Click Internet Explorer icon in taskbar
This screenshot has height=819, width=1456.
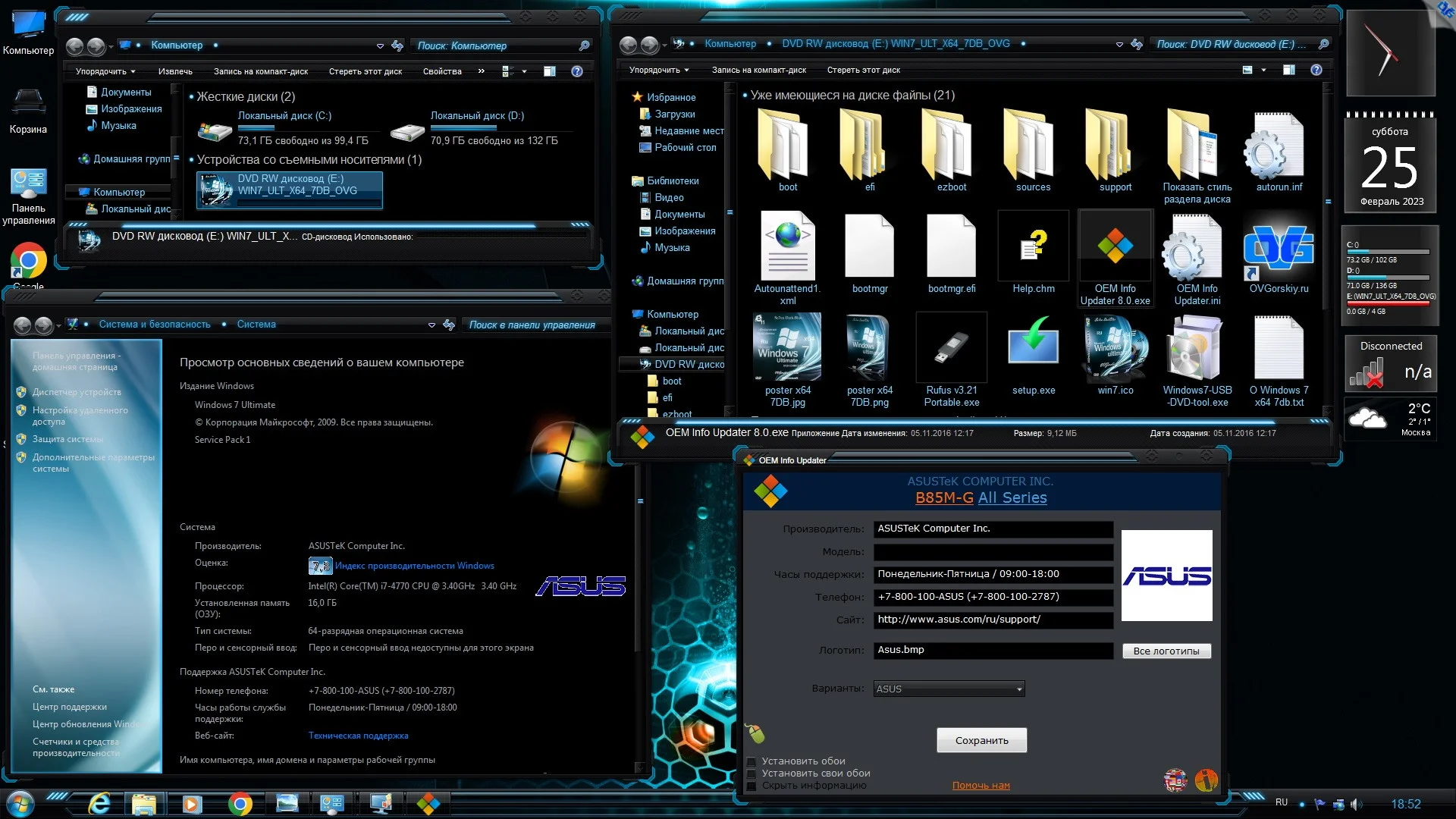[99, 804]
